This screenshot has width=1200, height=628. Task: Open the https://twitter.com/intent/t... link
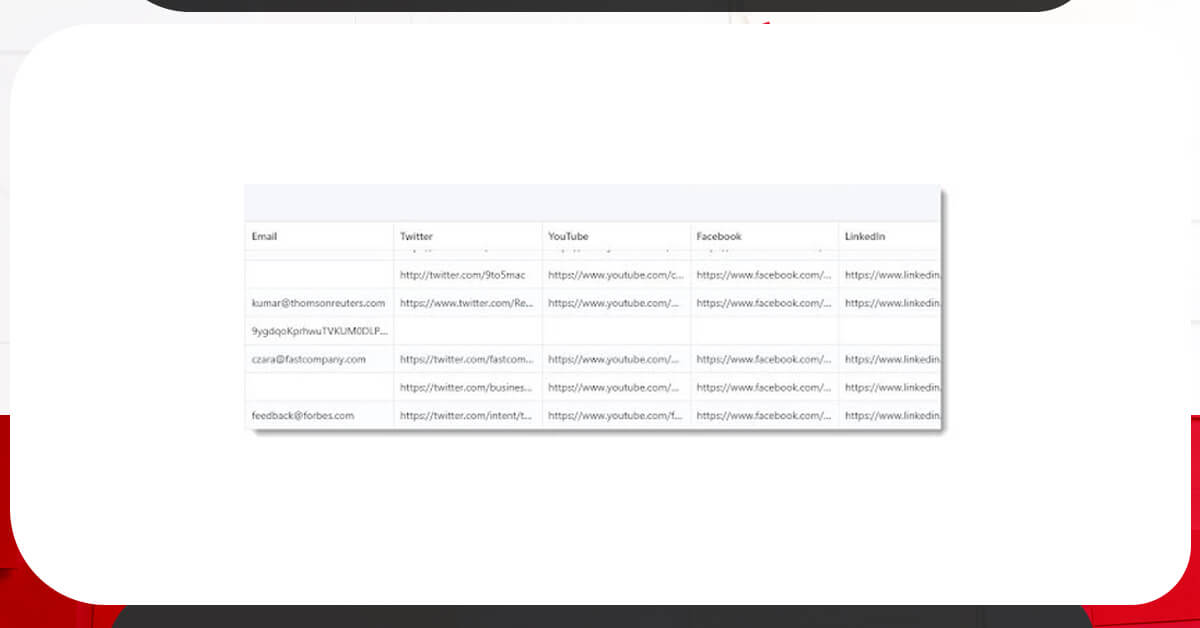point(466,415)
